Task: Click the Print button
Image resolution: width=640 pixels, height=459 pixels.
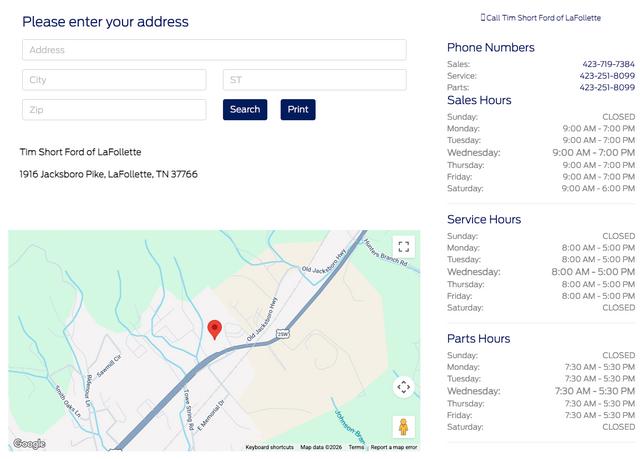Action: point(297,110)
